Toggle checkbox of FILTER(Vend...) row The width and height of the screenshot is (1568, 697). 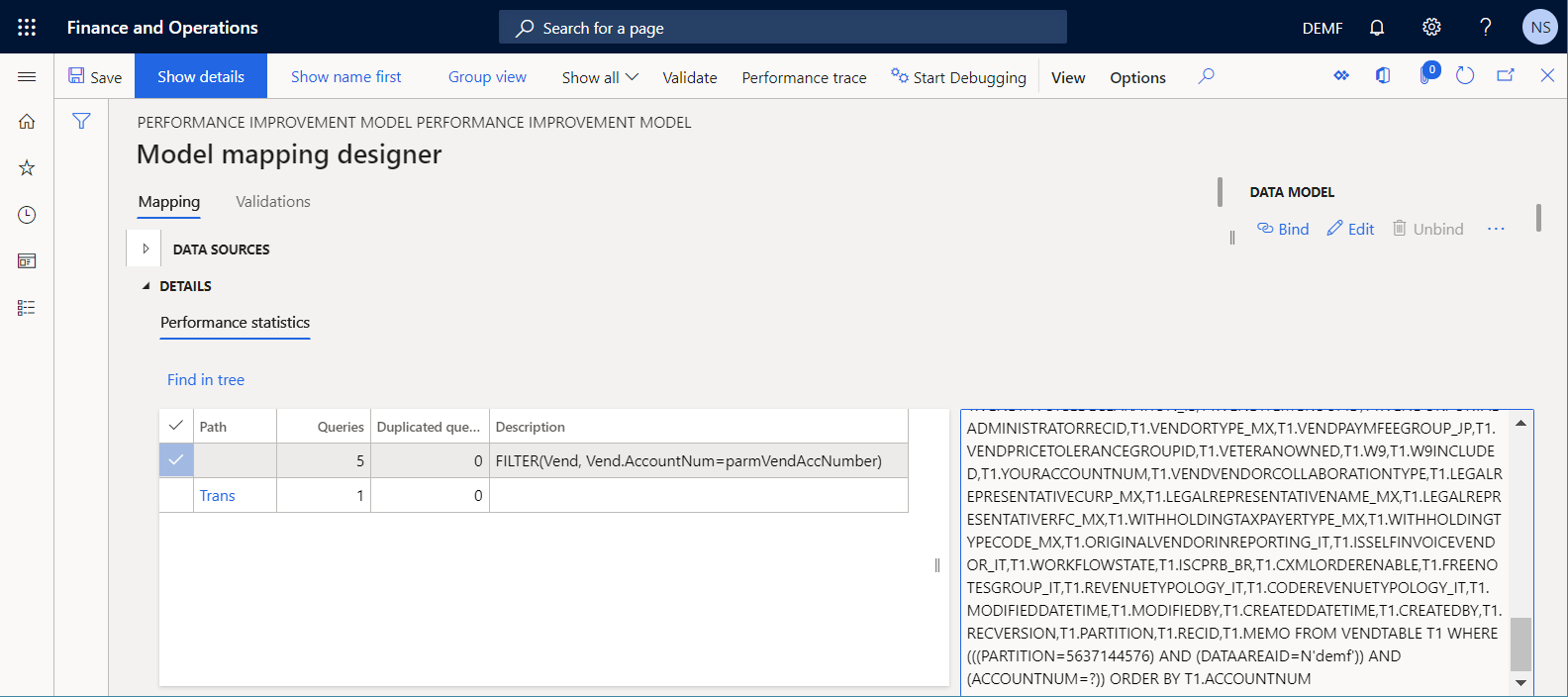point(176,460)
